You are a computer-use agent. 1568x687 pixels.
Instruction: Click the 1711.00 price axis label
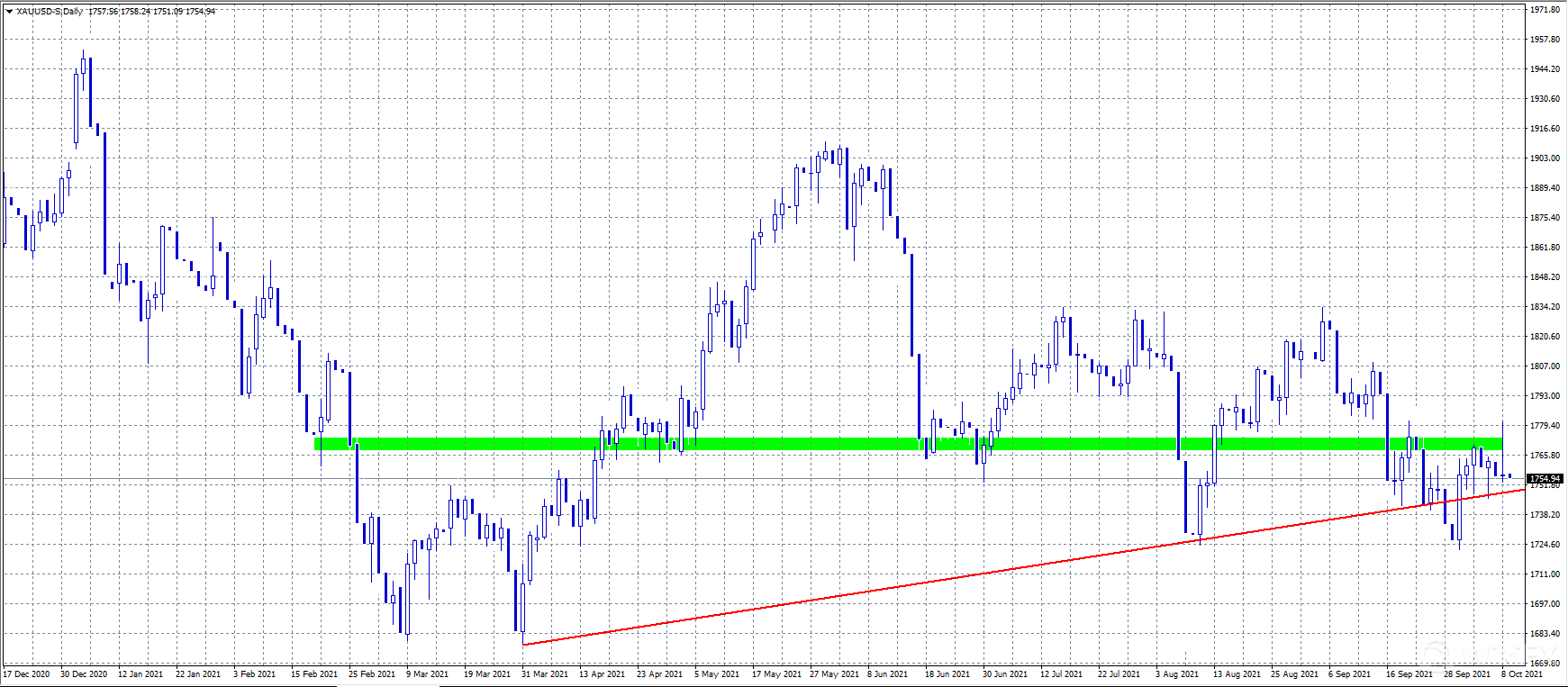click(1545, 574)
